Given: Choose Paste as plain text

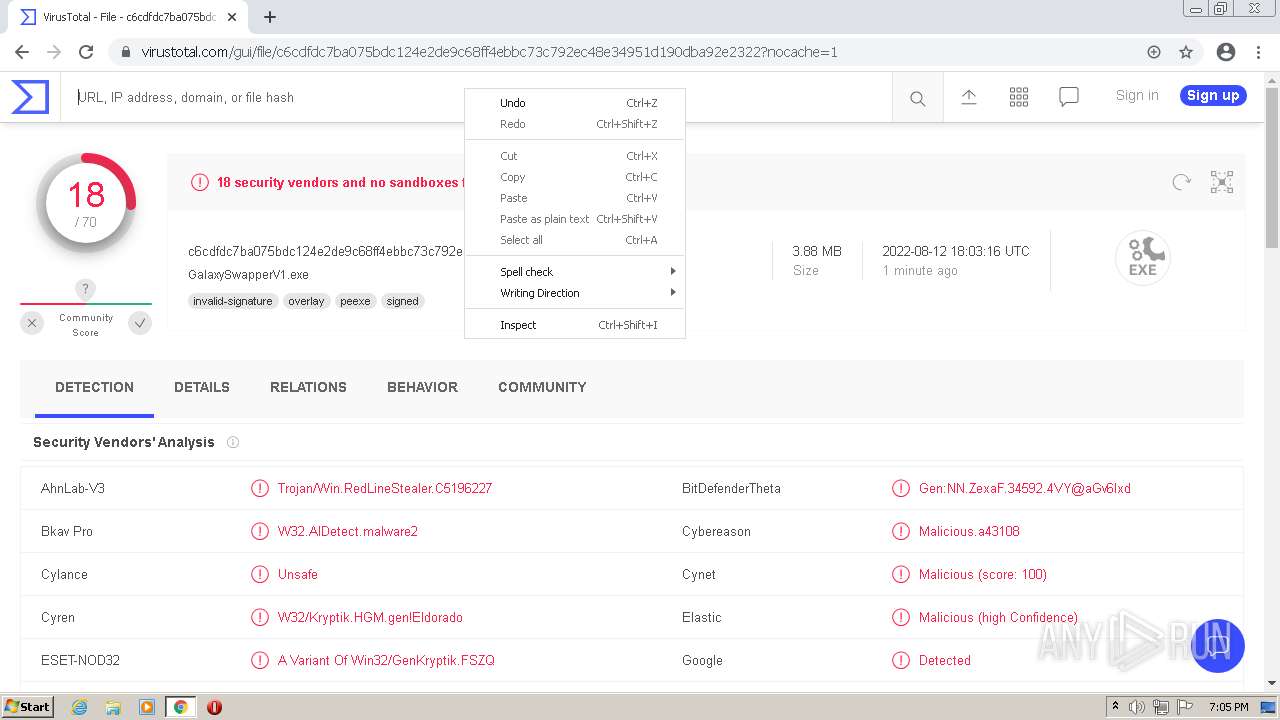Looking at the screenshot, I should tap(575, 219).
